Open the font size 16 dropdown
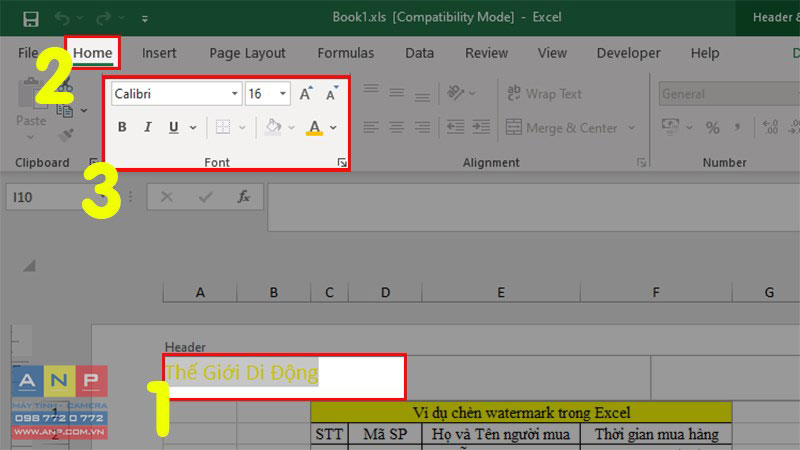 tap(283, 94)
